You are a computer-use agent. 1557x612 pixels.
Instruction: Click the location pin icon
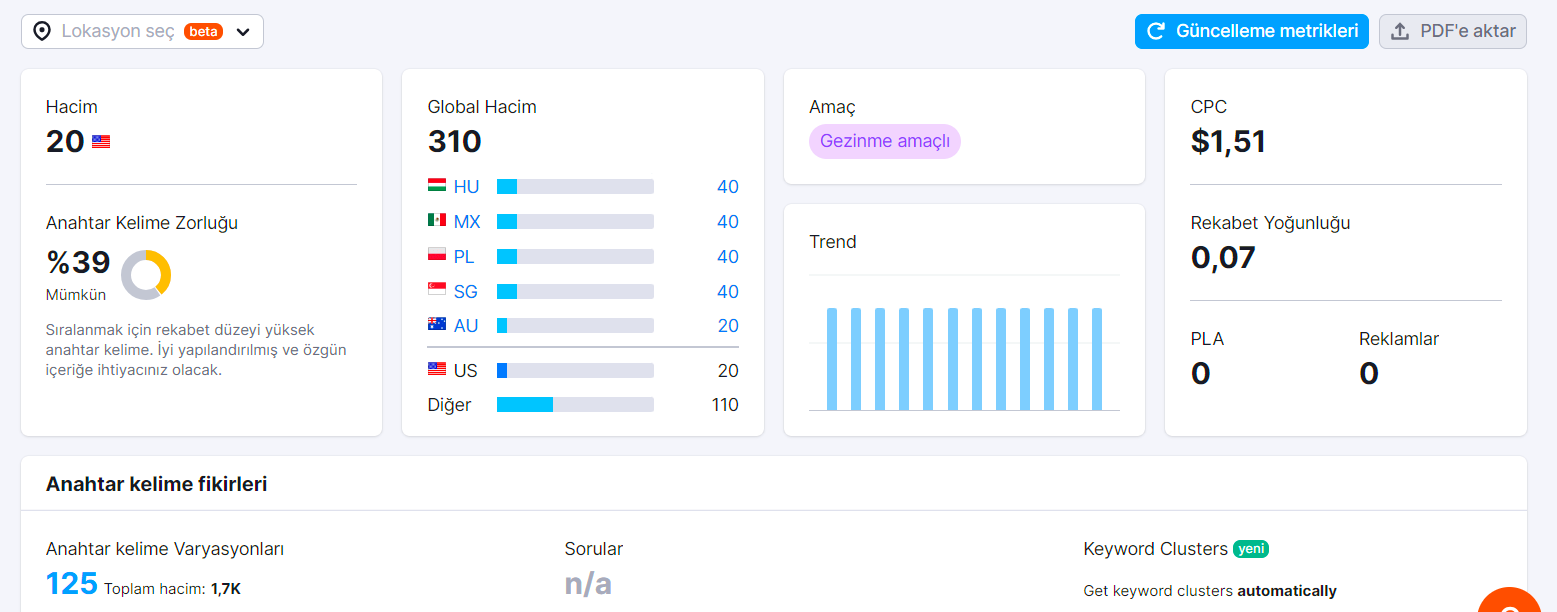[42, 31]
